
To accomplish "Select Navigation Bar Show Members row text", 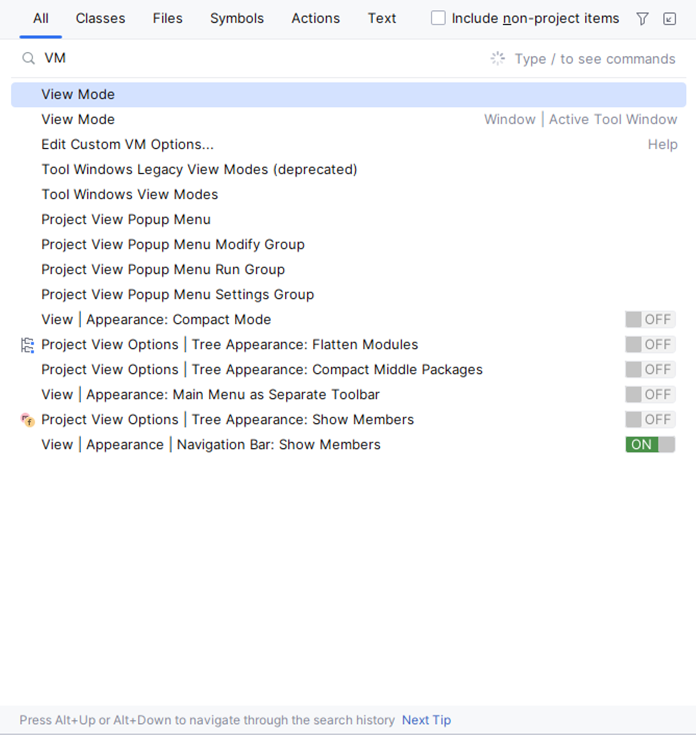I will pos(211,444).
